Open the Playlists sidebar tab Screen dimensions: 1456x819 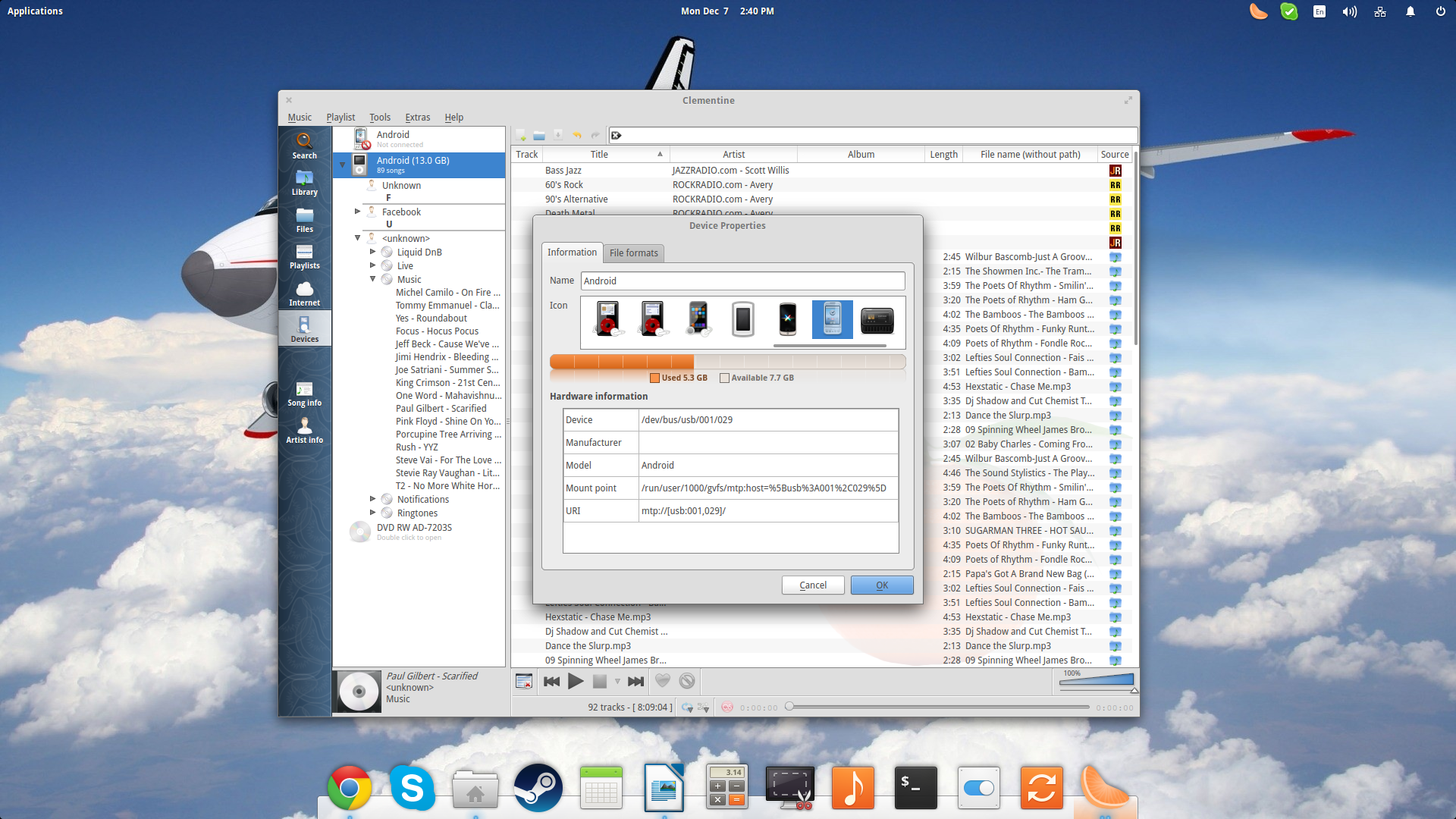tap(304, 256)
